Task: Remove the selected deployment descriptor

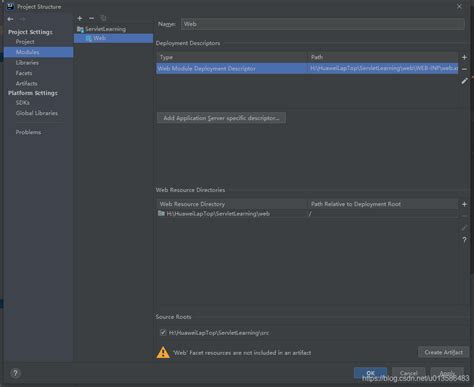Action: click(x=464, y=69)
